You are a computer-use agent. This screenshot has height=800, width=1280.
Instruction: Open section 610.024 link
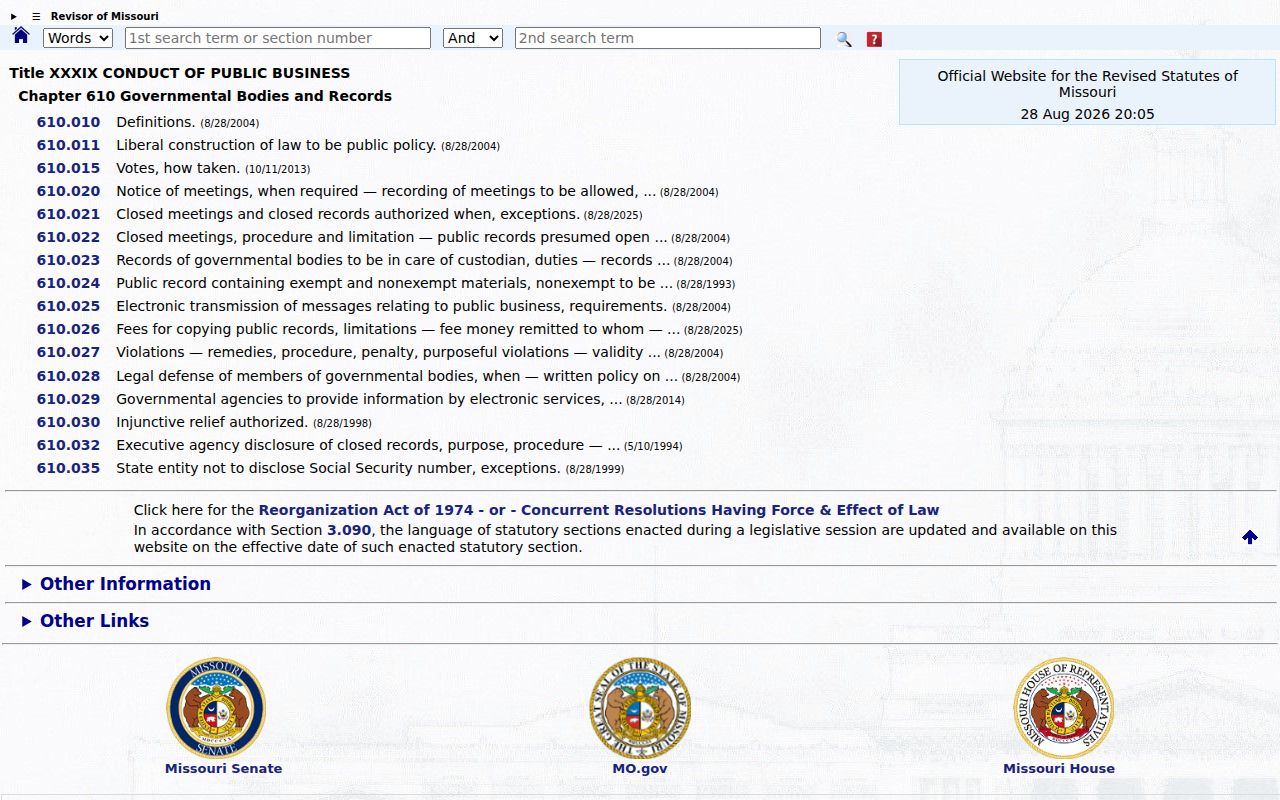(68, 283)
